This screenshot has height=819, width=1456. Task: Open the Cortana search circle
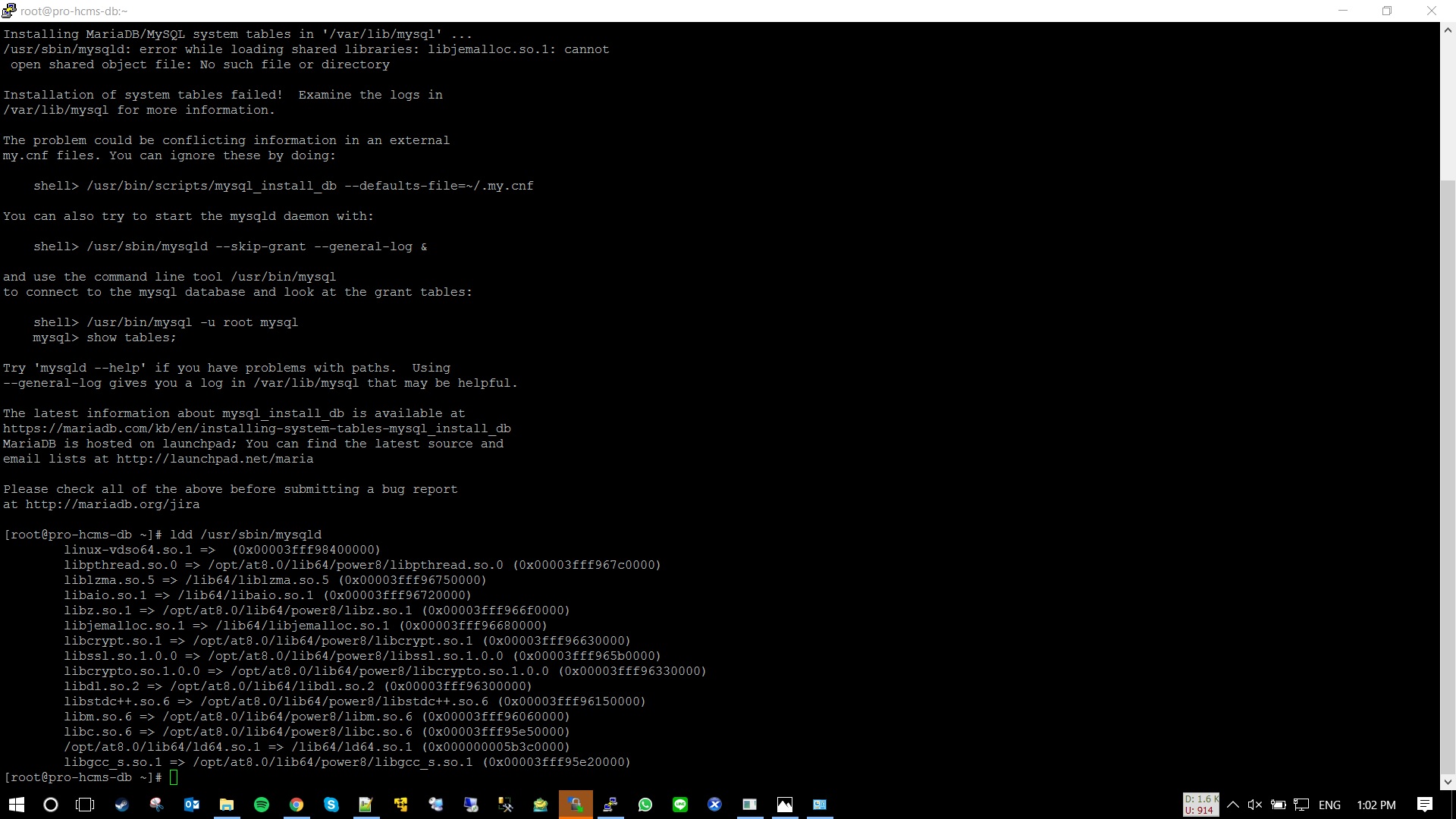(51, 805)
